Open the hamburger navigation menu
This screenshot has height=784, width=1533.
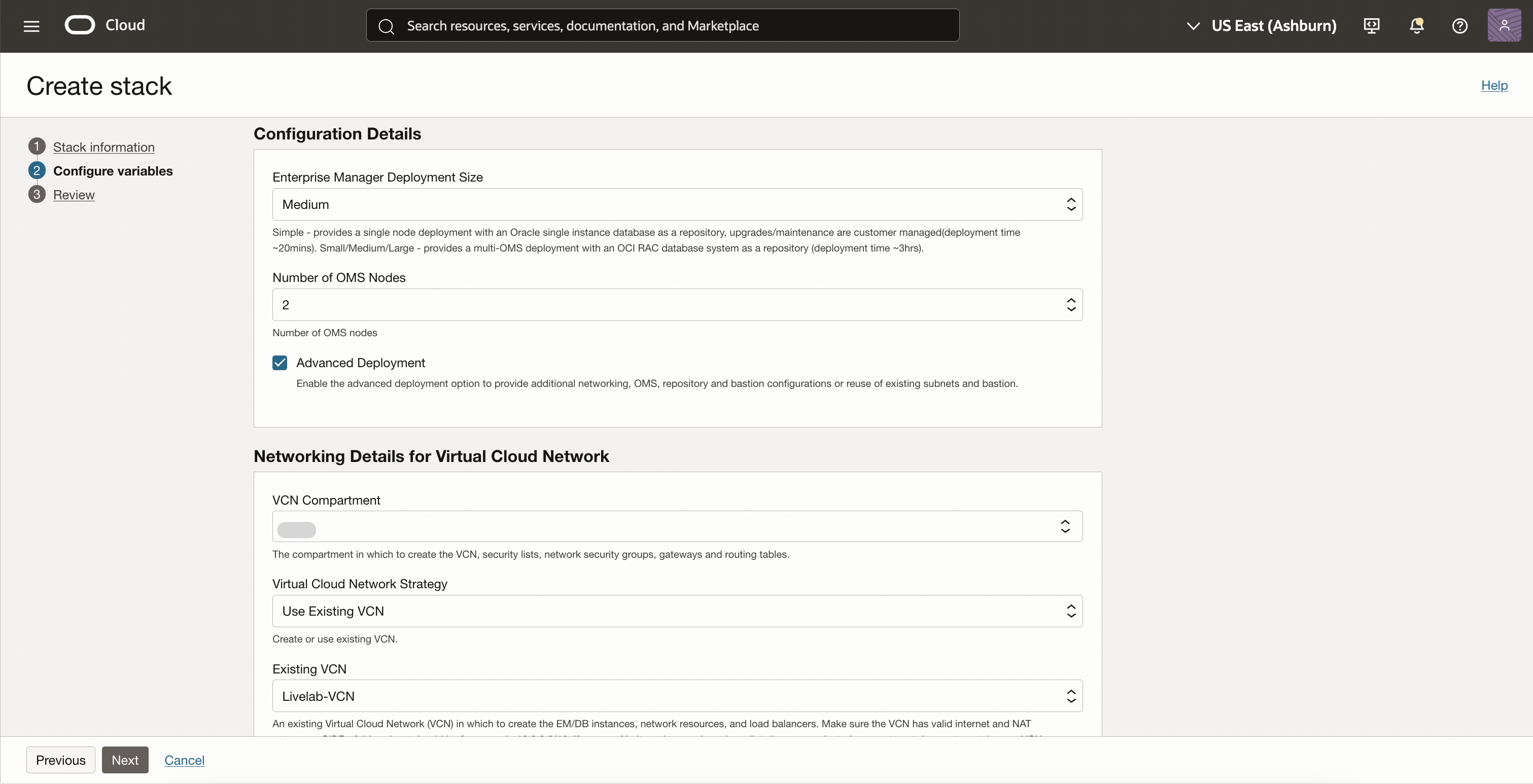31,26
